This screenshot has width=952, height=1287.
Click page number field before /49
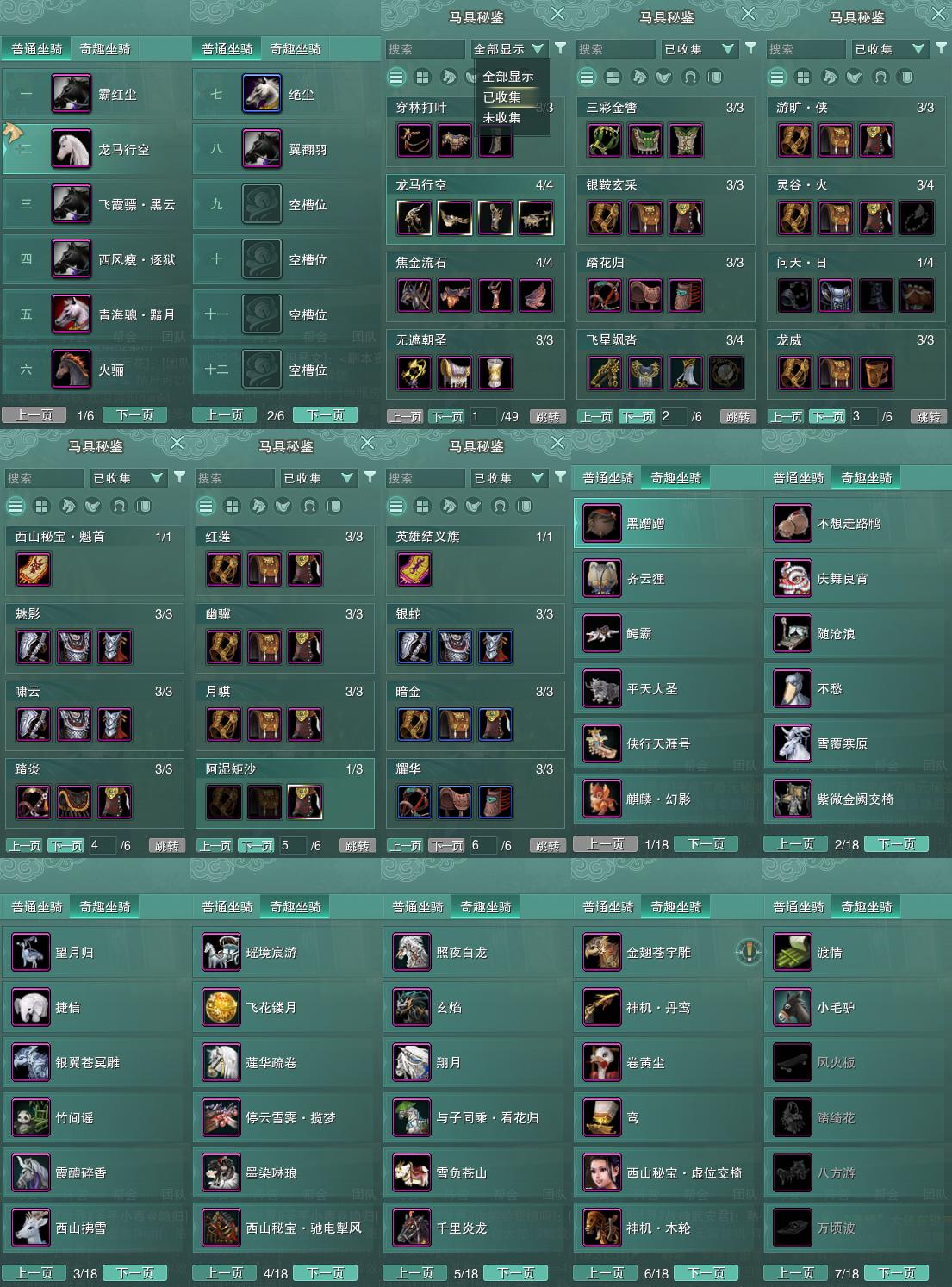click(x=482, y=417)
